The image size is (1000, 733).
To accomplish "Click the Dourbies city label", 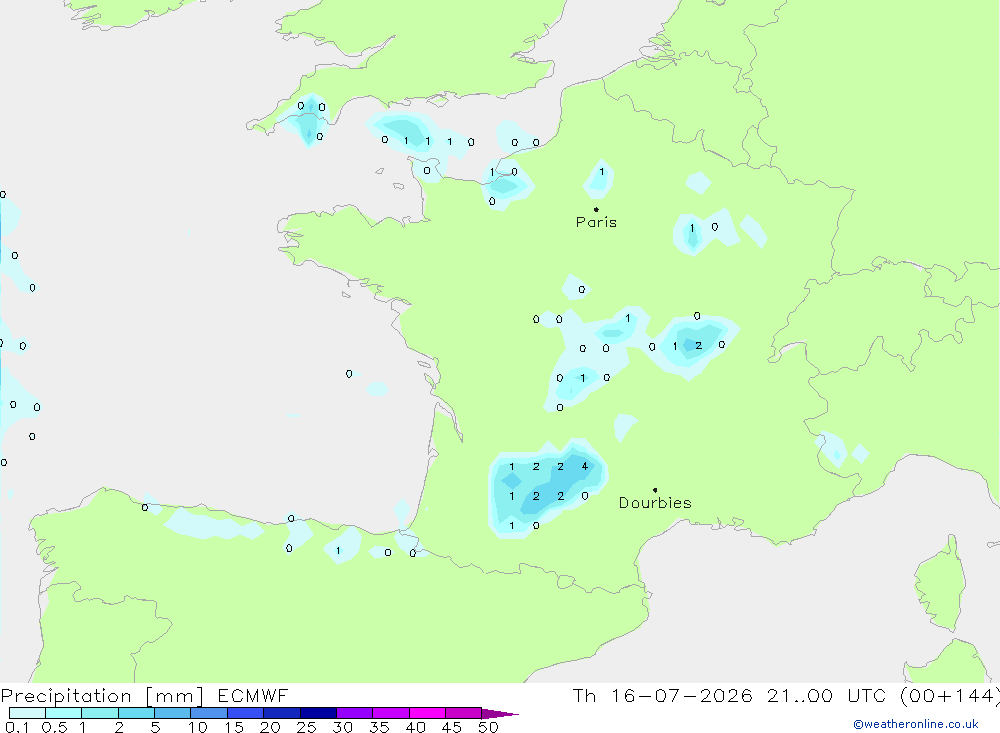I will click(x=655, y=503).
